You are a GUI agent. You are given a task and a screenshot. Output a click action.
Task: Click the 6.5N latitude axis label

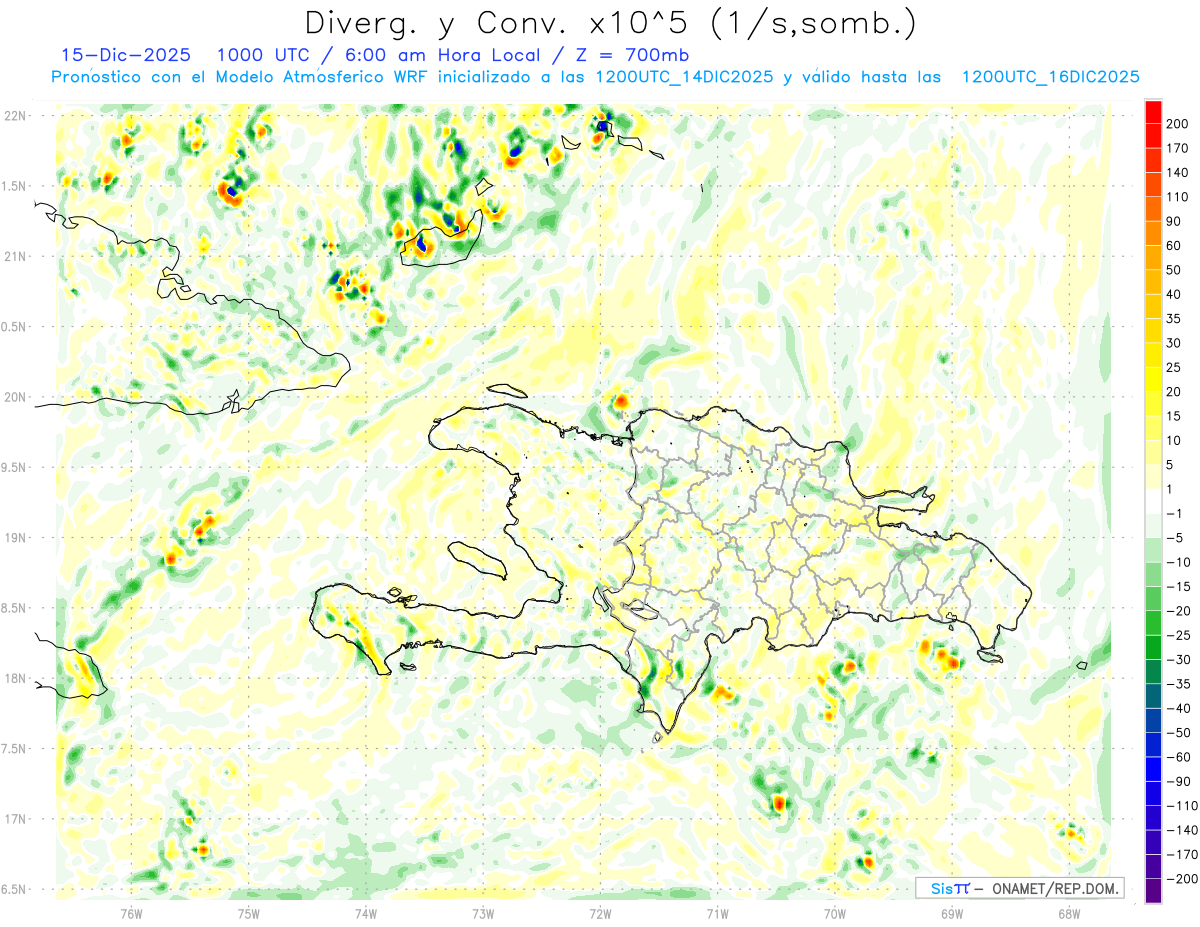tap(15, 889)
